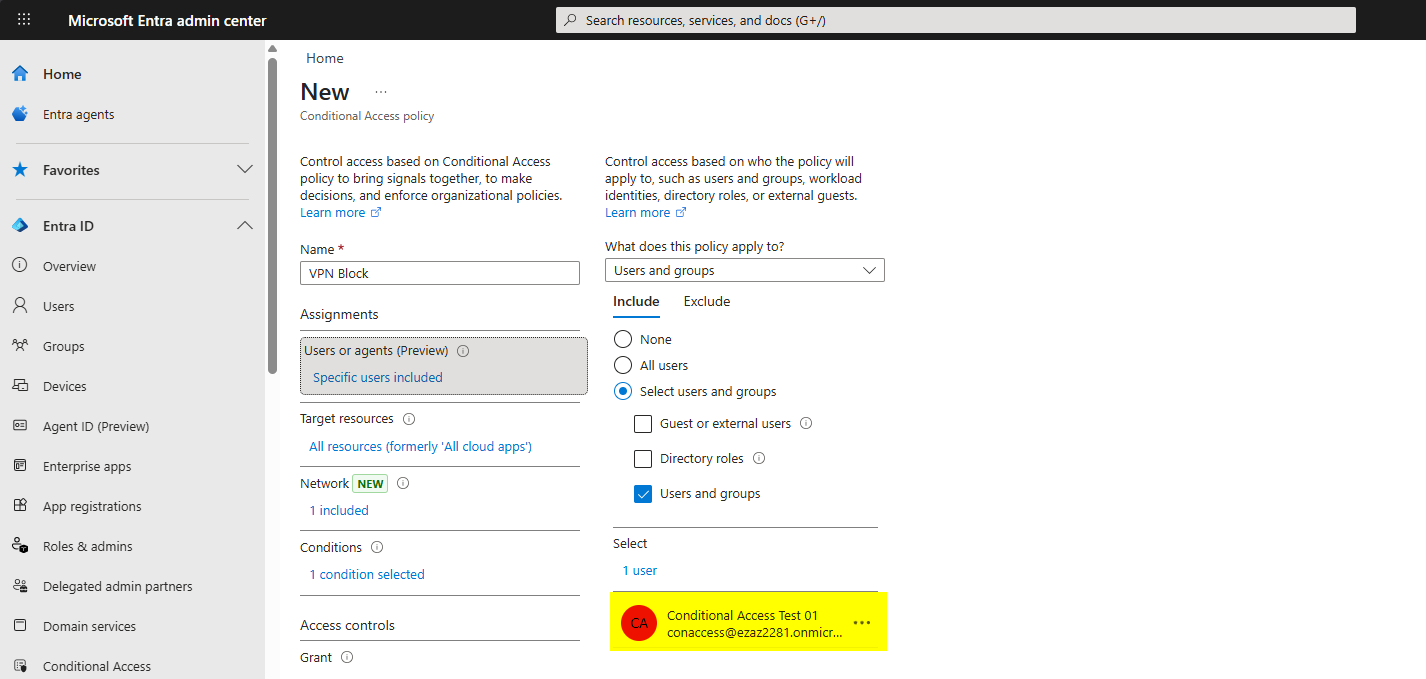1426x679 pixels.
Task: Click the Overview info icon in sidebar
Action: [20, 266]
